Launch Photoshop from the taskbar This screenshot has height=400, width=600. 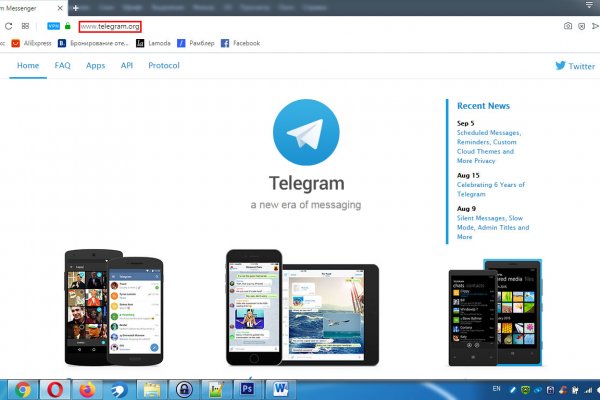[x=247, y=389]
